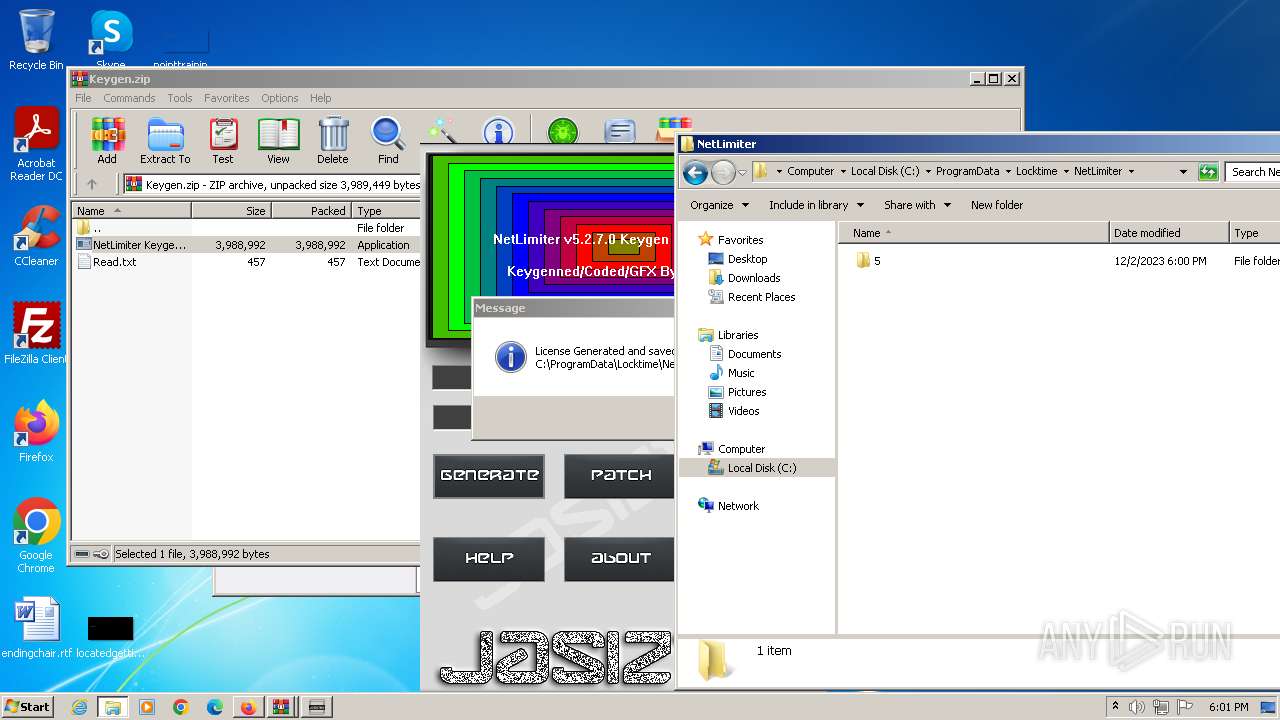Select CCleaner desktop icon
This screenshot has width=1280, height=720.
[x=36, y=235]
